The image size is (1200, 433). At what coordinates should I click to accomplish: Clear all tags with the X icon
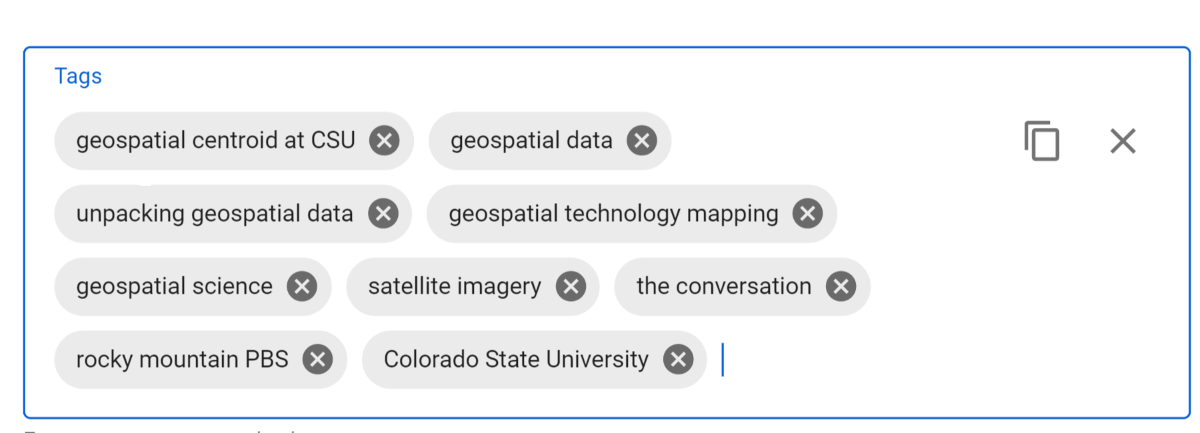point(1123,141)
